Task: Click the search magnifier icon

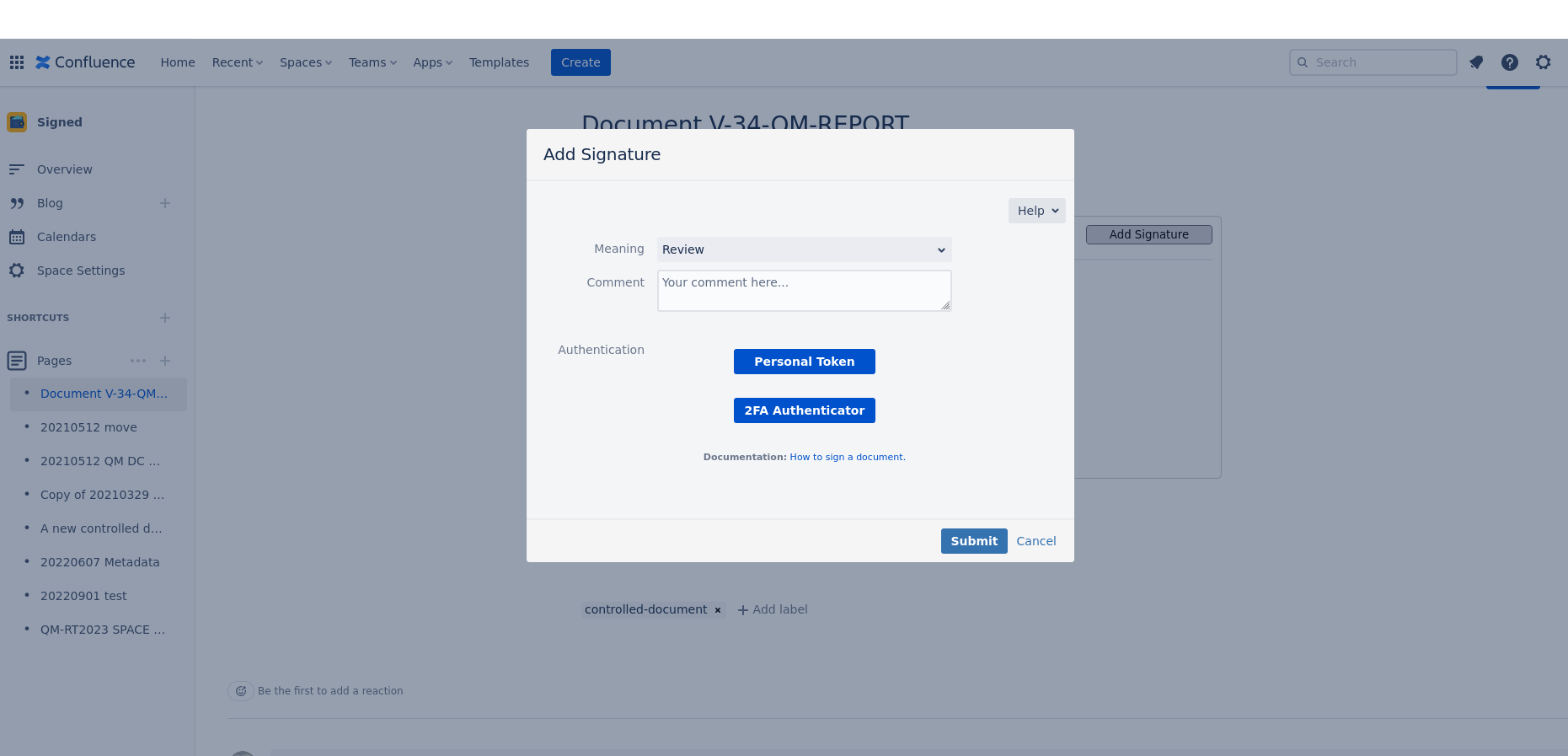Action: coord(1303,62)
